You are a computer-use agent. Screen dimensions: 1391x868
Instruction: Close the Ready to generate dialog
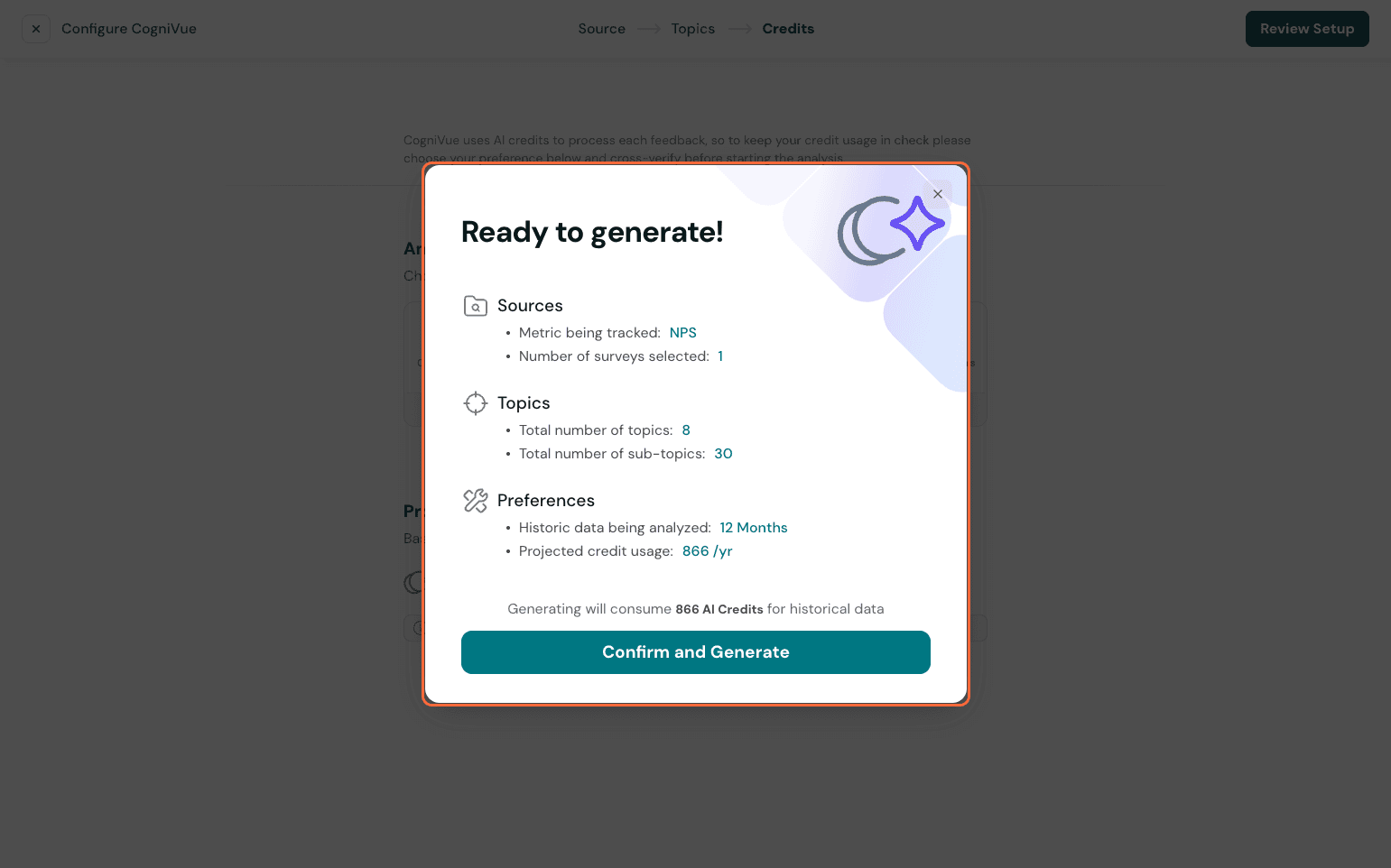(938, 194)
